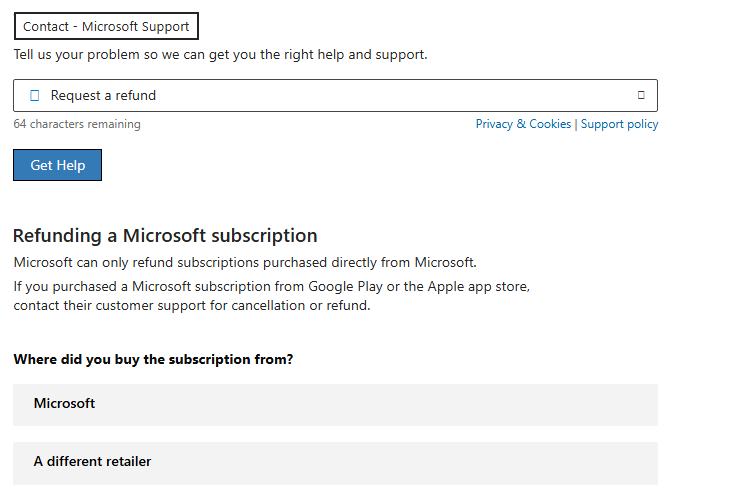Click the blue search icon before Request a refund
Viewport: 733px width, 500px height.
point(35,95)
